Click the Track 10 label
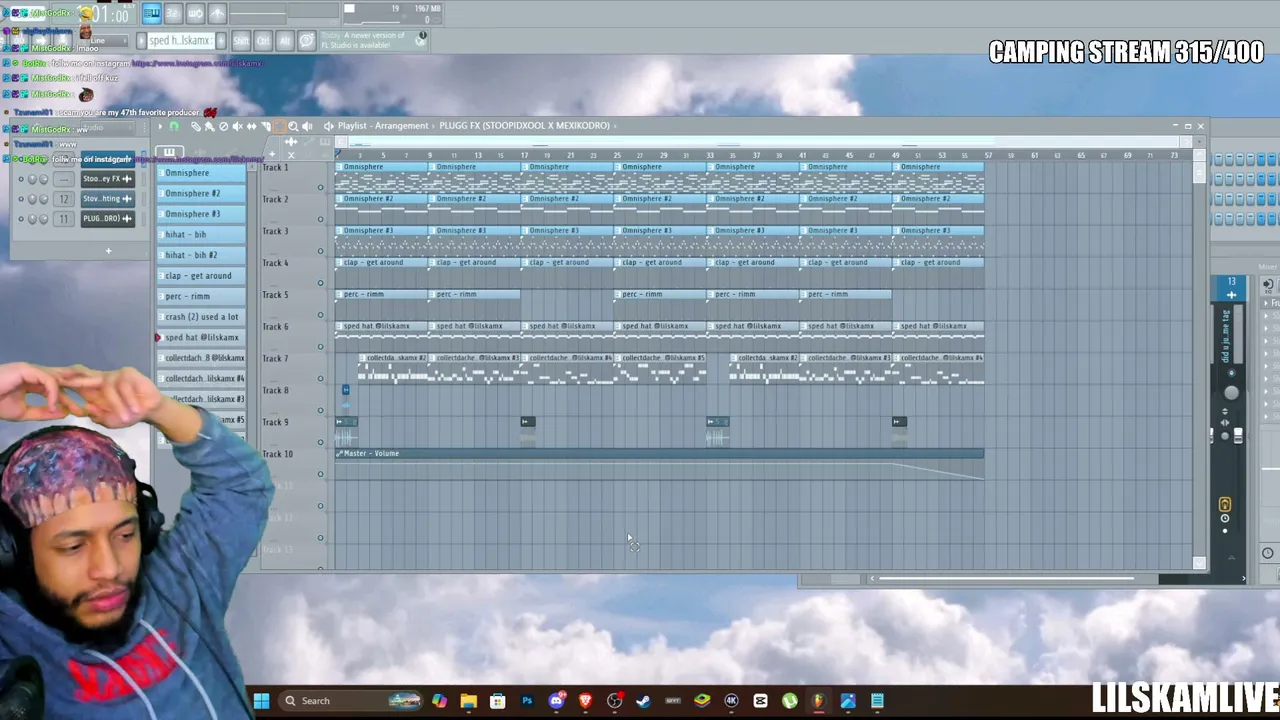Image resolution: width=1280 pixels, height=720 pixels. coord(278,454)
